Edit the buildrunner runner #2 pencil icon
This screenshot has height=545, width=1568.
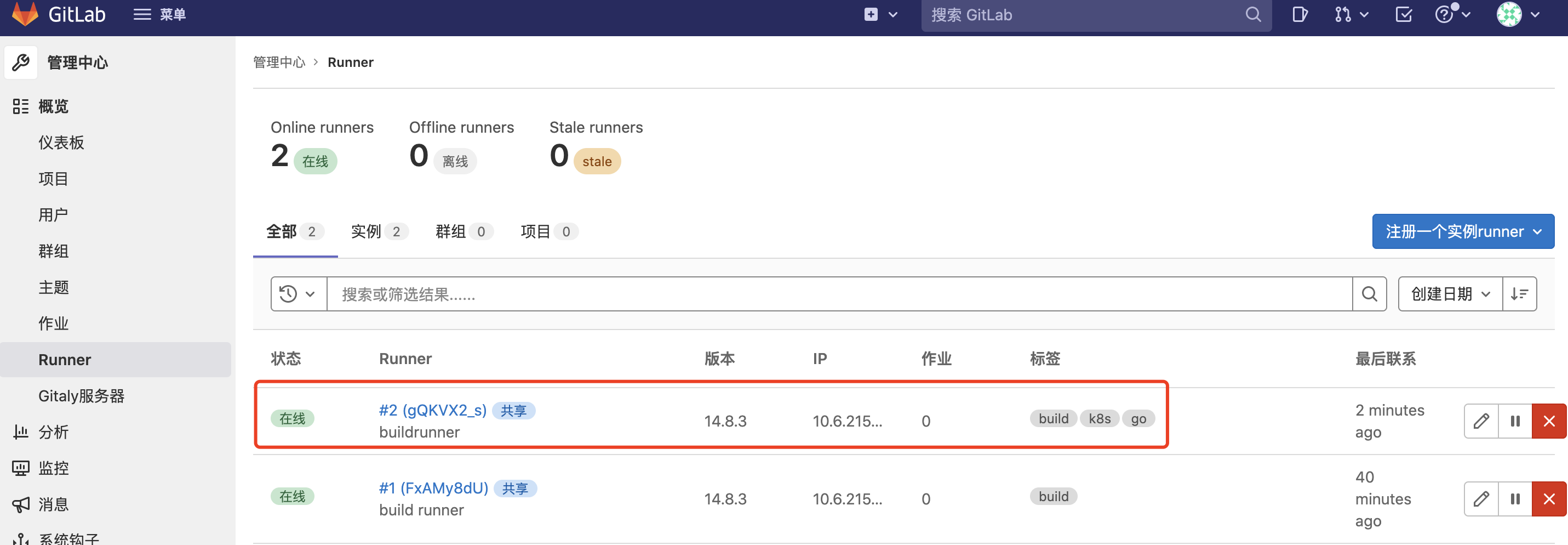[1481, 421]
